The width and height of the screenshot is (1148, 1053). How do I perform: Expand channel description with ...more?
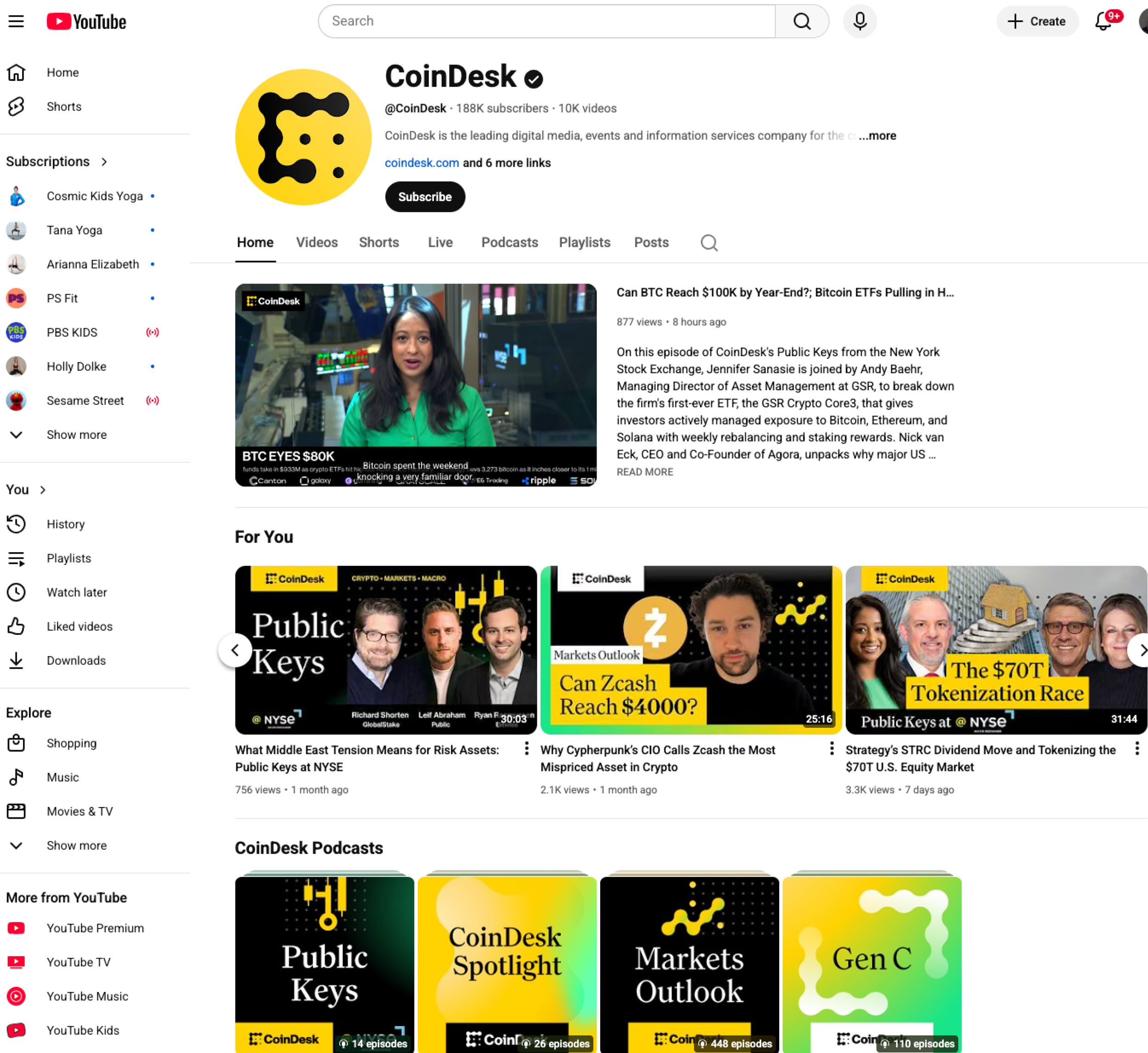coord(877,135)
